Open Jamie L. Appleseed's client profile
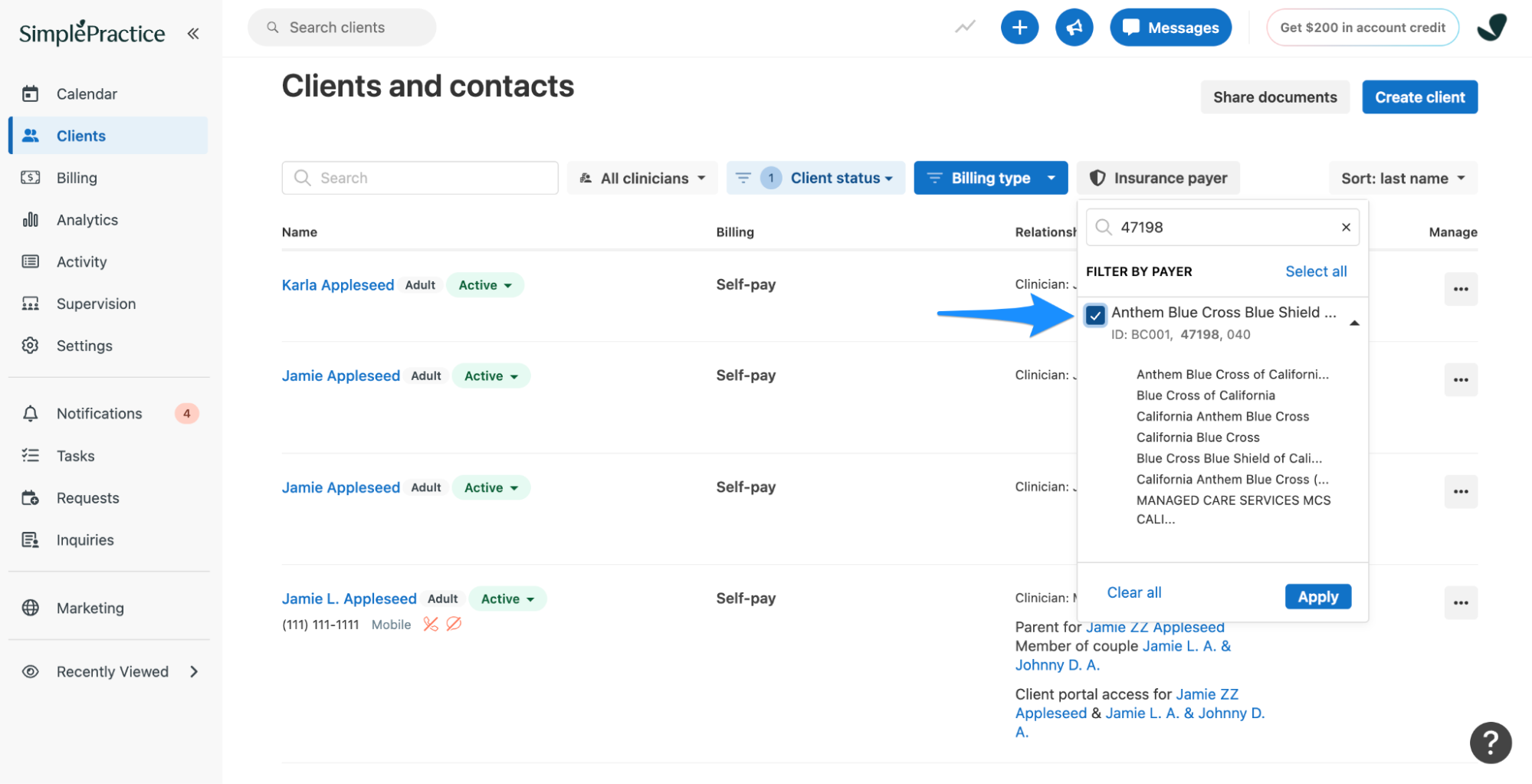The image size is (1532, 784). pos(349,599)
